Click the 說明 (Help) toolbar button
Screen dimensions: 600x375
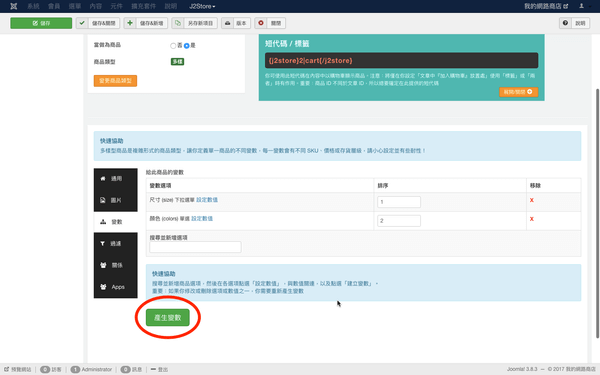[574, 23]
